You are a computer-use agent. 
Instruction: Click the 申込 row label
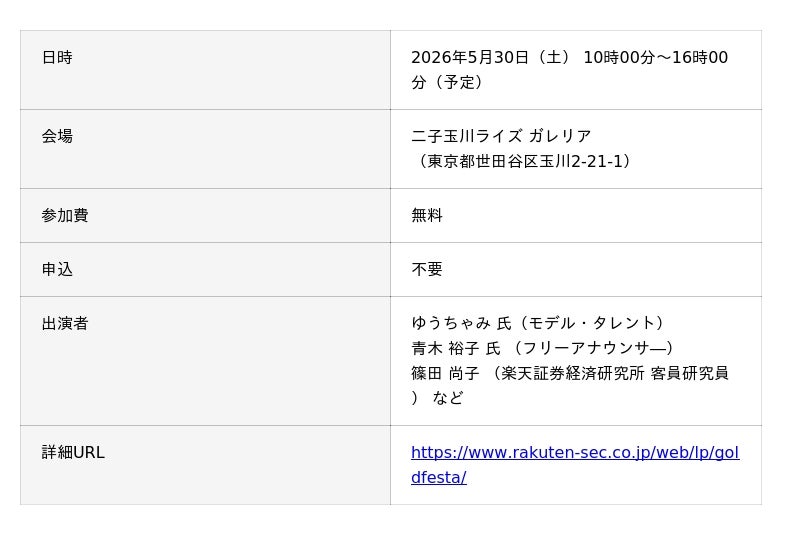coord(57,270)
